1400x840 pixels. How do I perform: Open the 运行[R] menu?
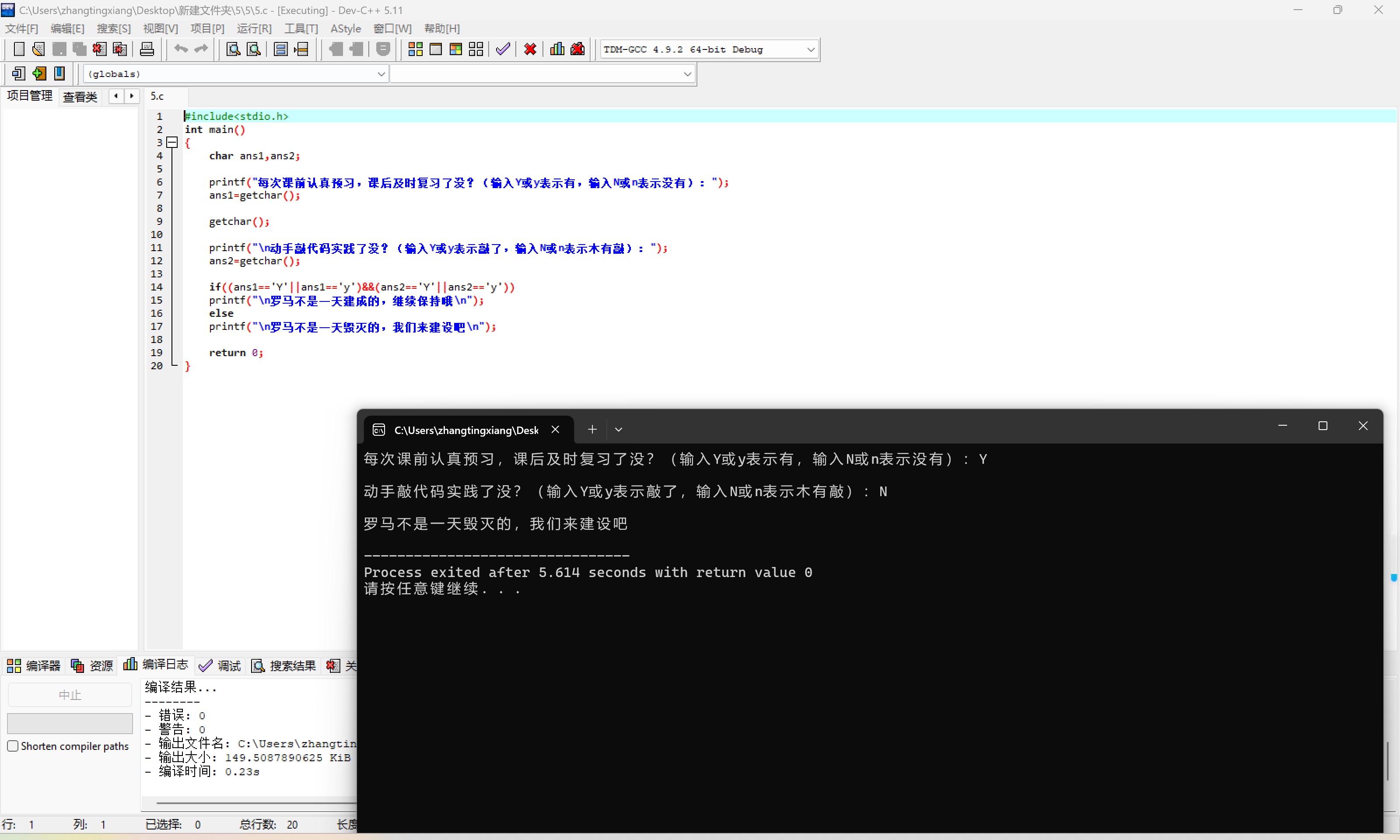[253, 28]
